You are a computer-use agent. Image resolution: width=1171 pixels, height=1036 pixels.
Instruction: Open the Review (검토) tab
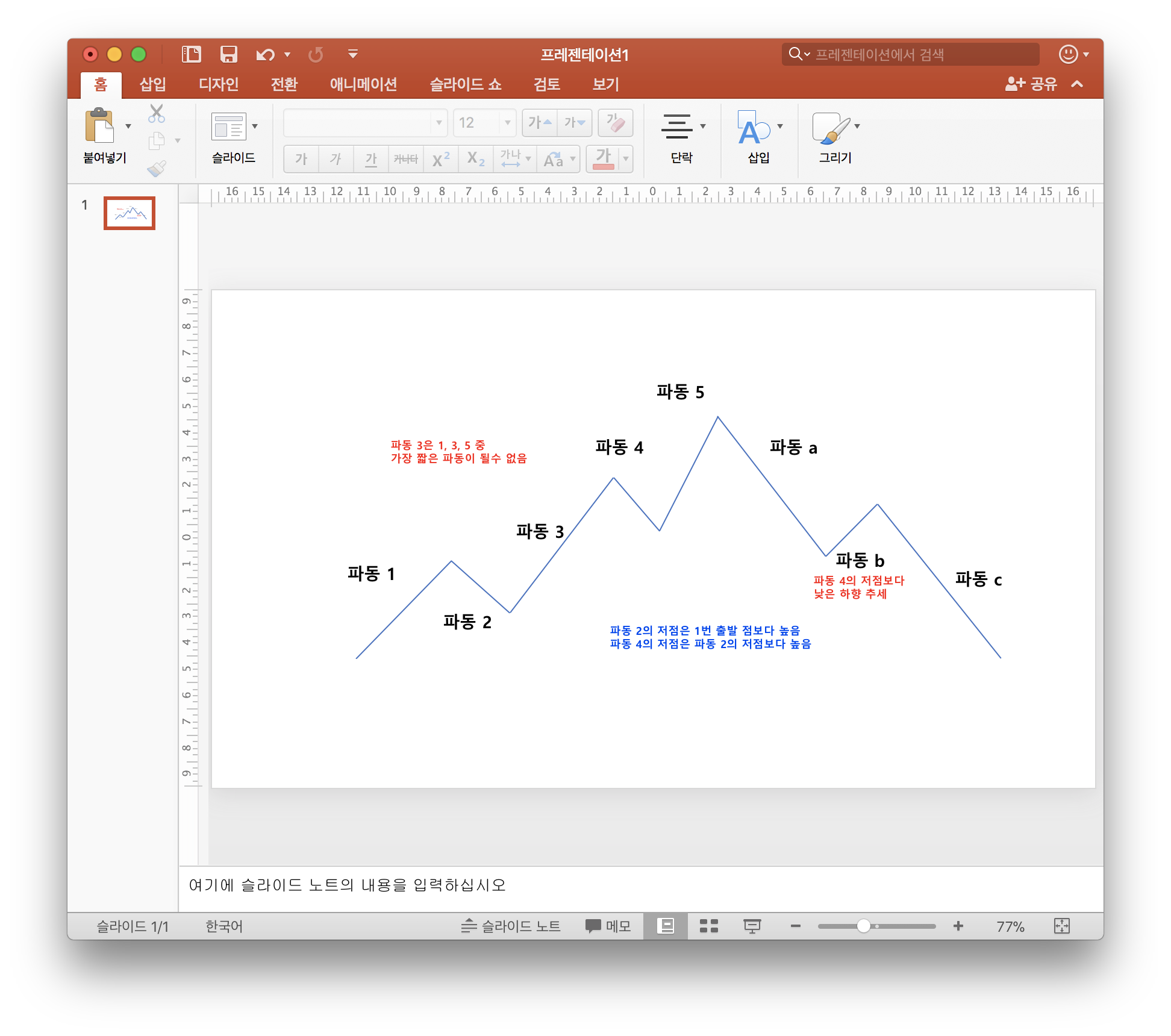point(546,84)
